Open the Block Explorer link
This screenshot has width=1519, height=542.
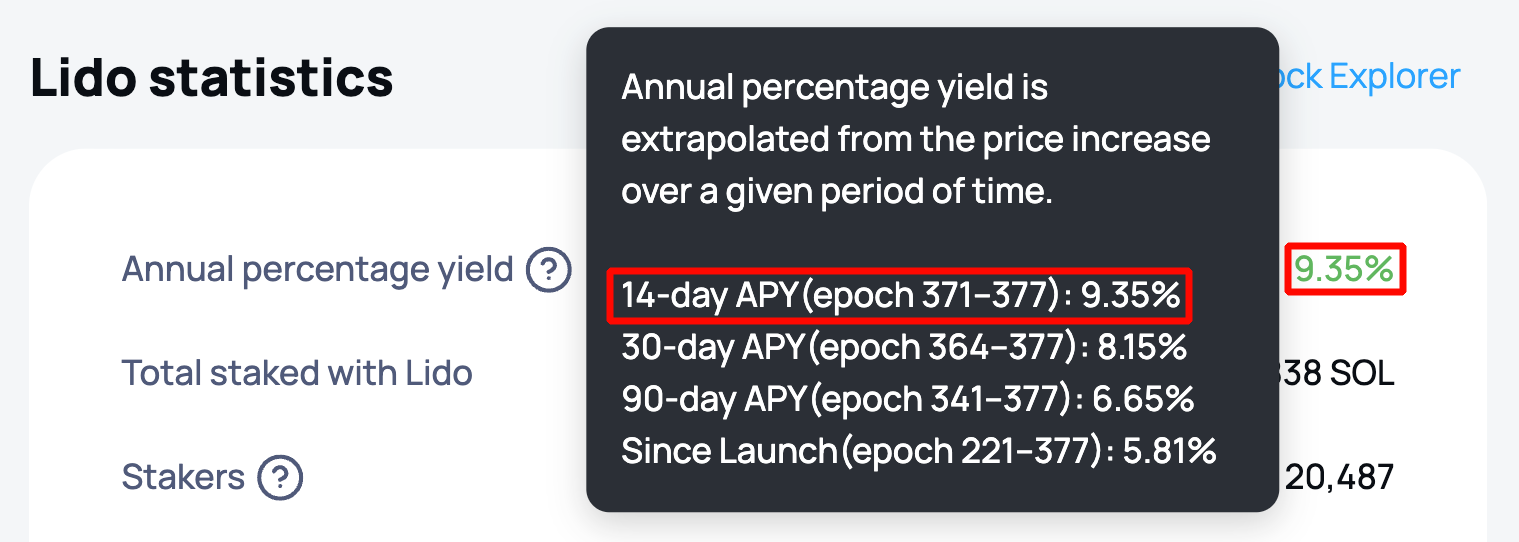click(1370, 77)
